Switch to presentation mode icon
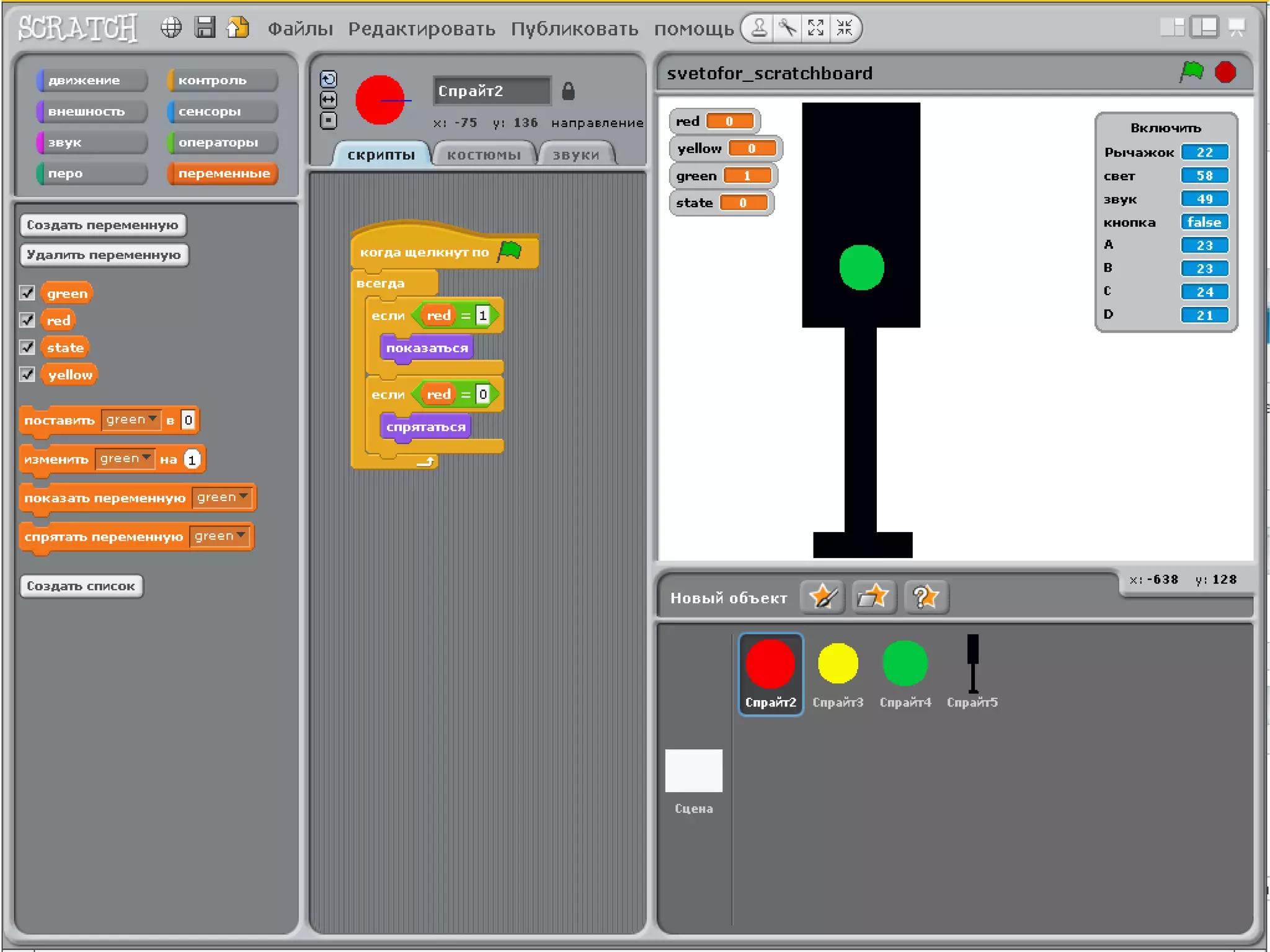This screenshot has height=952, width=1270. point(1237,28)
